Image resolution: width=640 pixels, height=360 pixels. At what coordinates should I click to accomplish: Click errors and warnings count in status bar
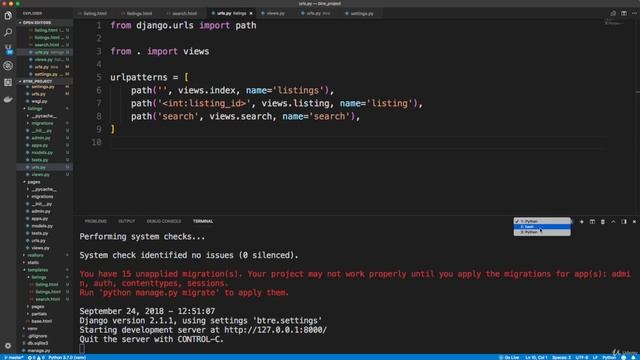pos(36,358)
